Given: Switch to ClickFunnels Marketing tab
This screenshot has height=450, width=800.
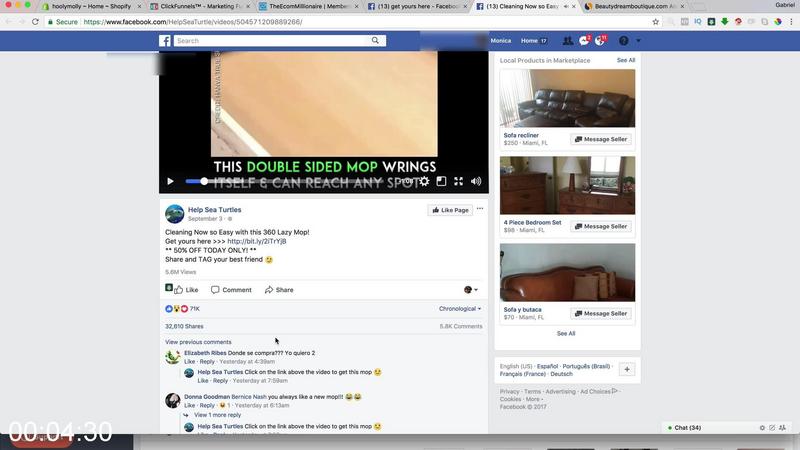Looking at the screenshot, I should coord(201,7).
